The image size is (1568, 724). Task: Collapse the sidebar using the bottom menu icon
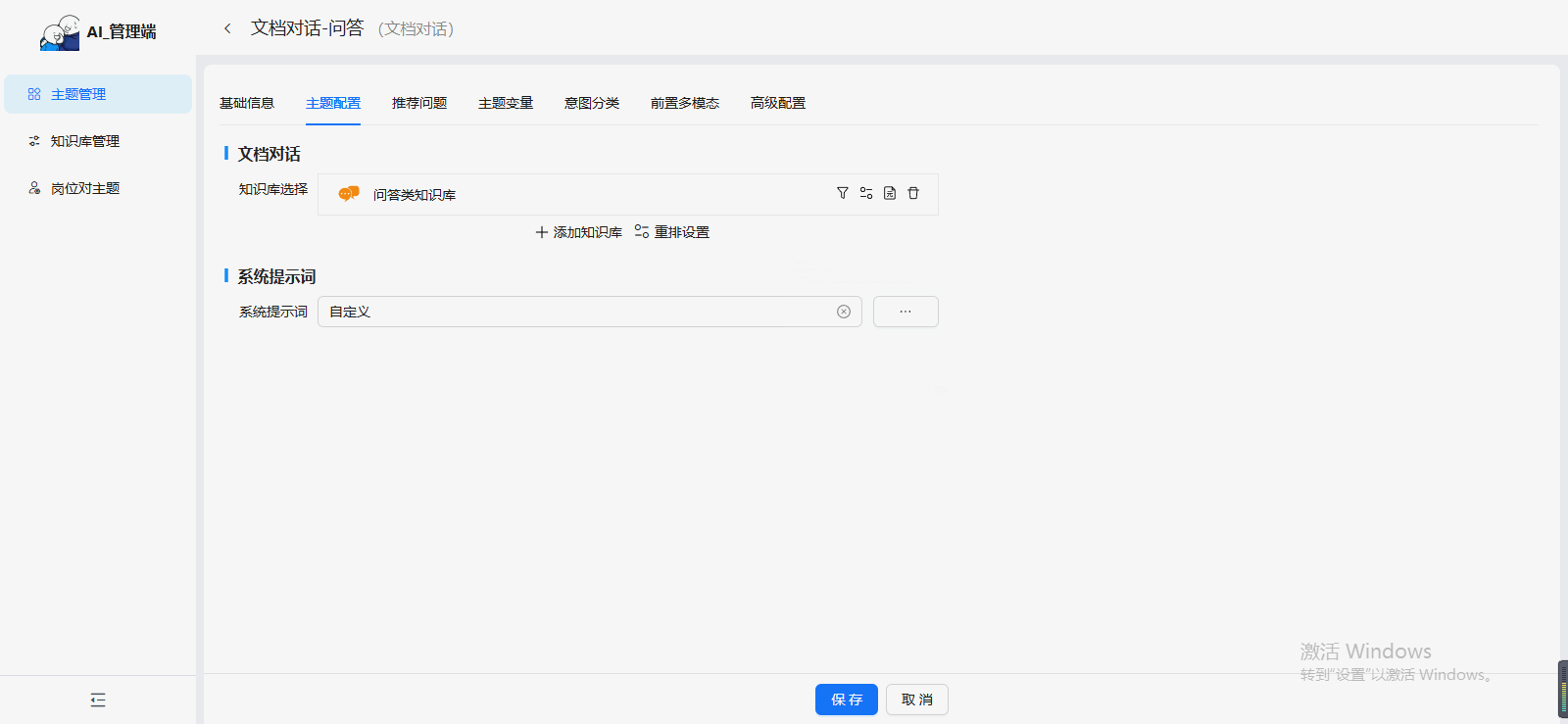pyautogui.click(x=98, y=700)
